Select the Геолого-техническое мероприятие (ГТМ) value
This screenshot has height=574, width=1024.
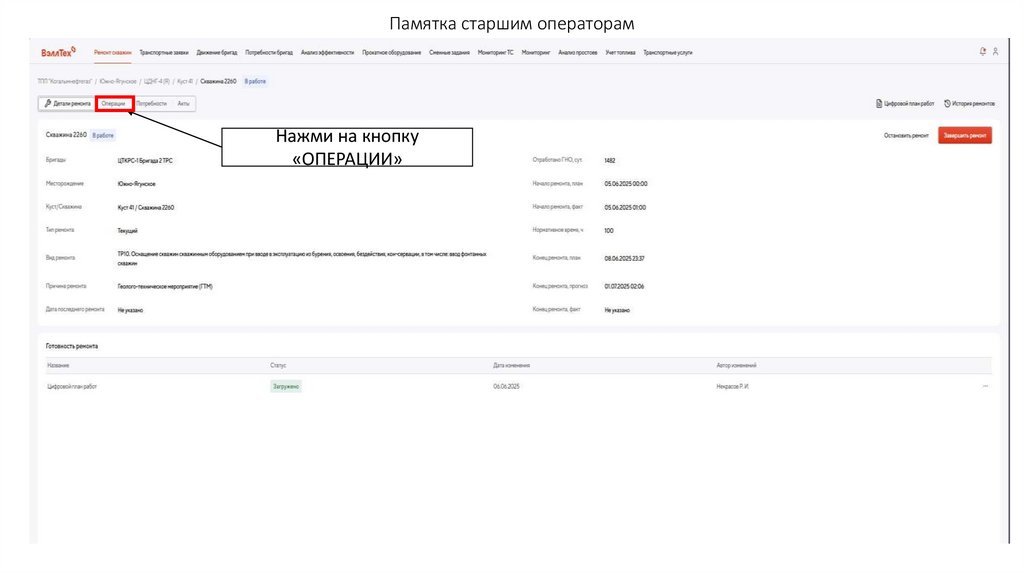[165, 286]
